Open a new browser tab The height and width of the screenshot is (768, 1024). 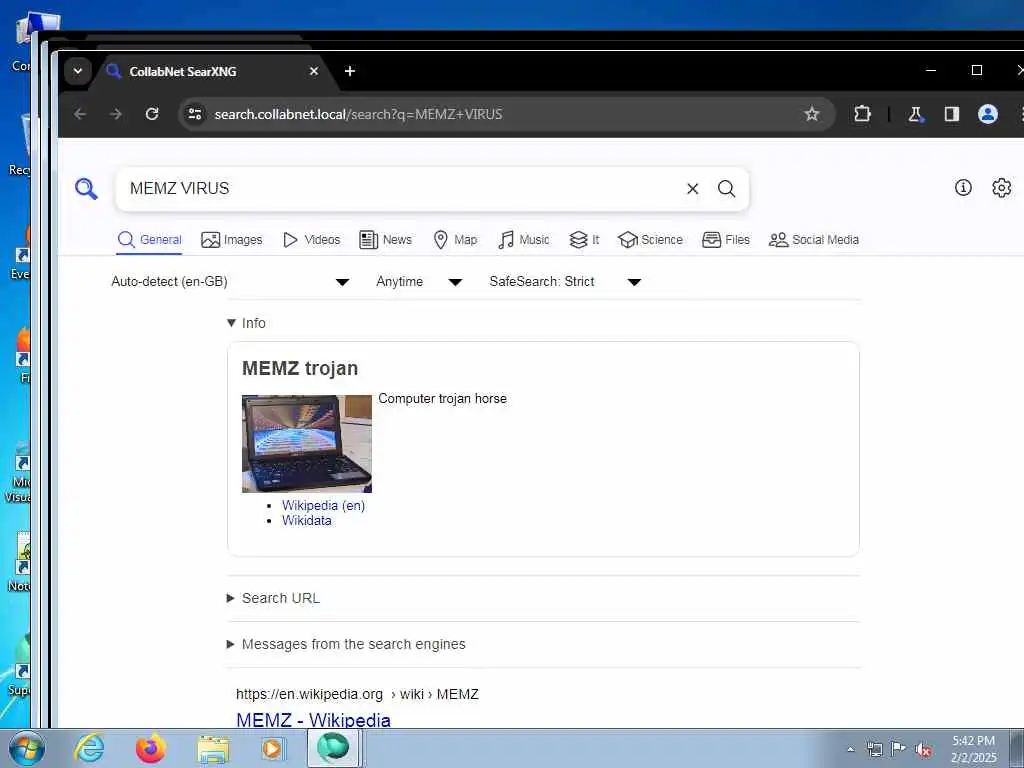pyautogui.click(x=350, y=71)
